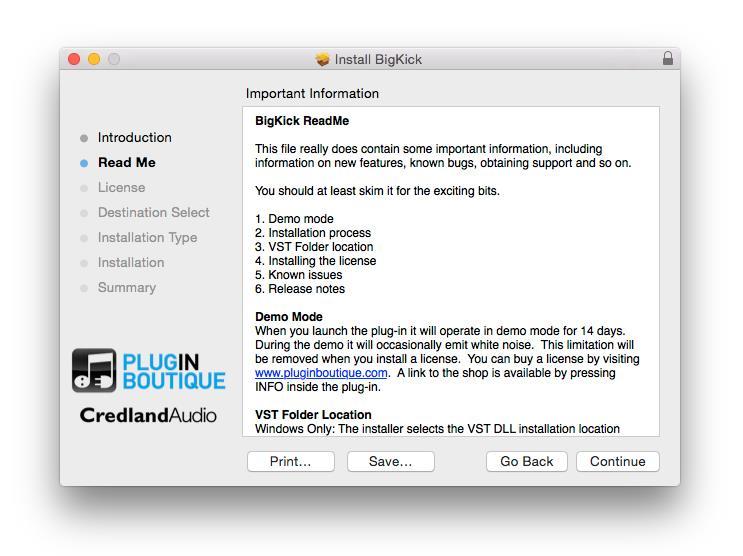Click 'You should at least skim it' line
This screenshot has height=556, width=743.
click(x=377, y=191)
